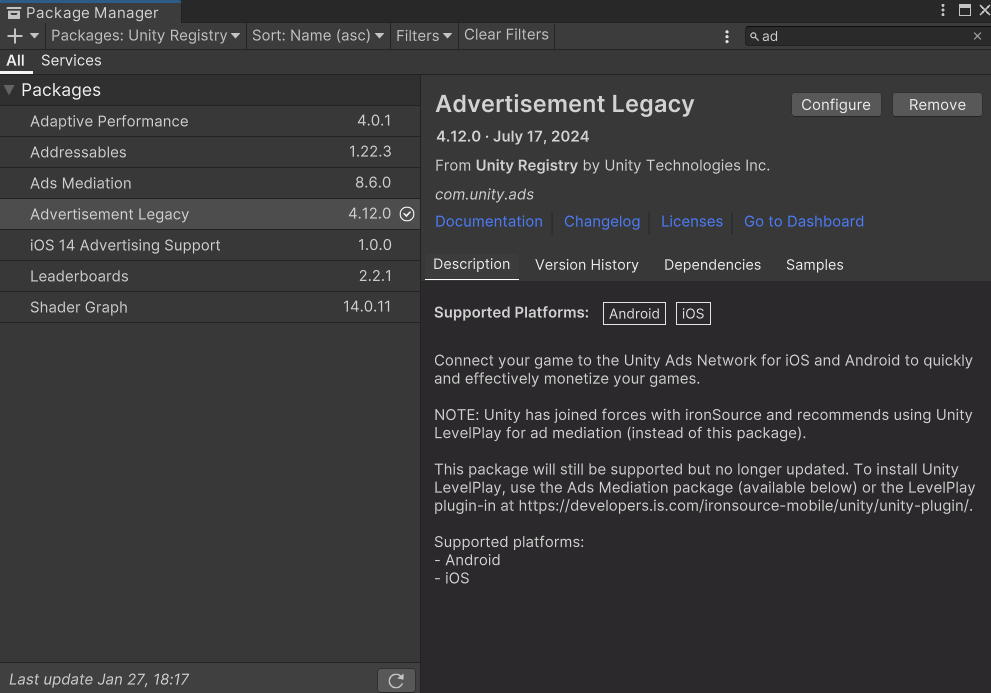Select the iOS 14 Advertising Support package

point(210,245)
